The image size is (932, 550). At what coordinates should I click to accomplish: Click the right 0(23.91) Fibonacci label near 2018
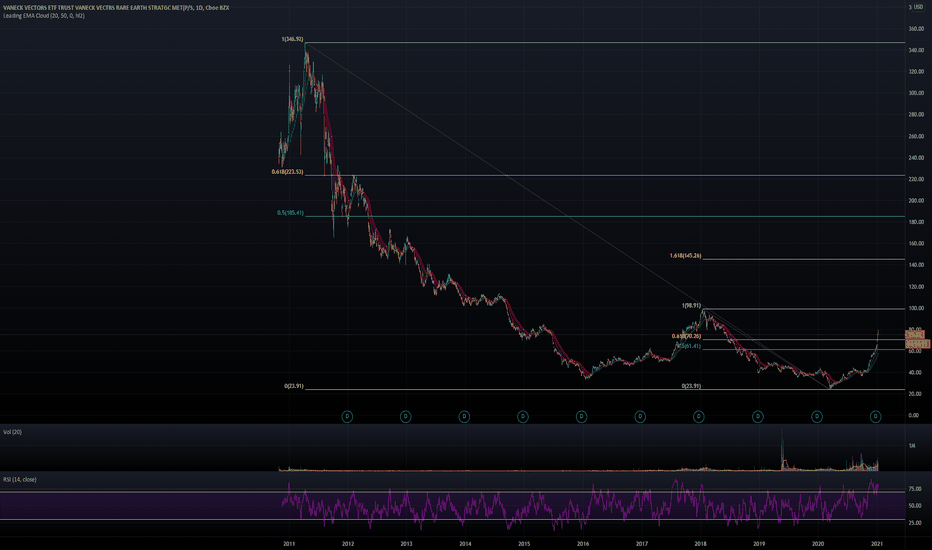coord(691,386)
